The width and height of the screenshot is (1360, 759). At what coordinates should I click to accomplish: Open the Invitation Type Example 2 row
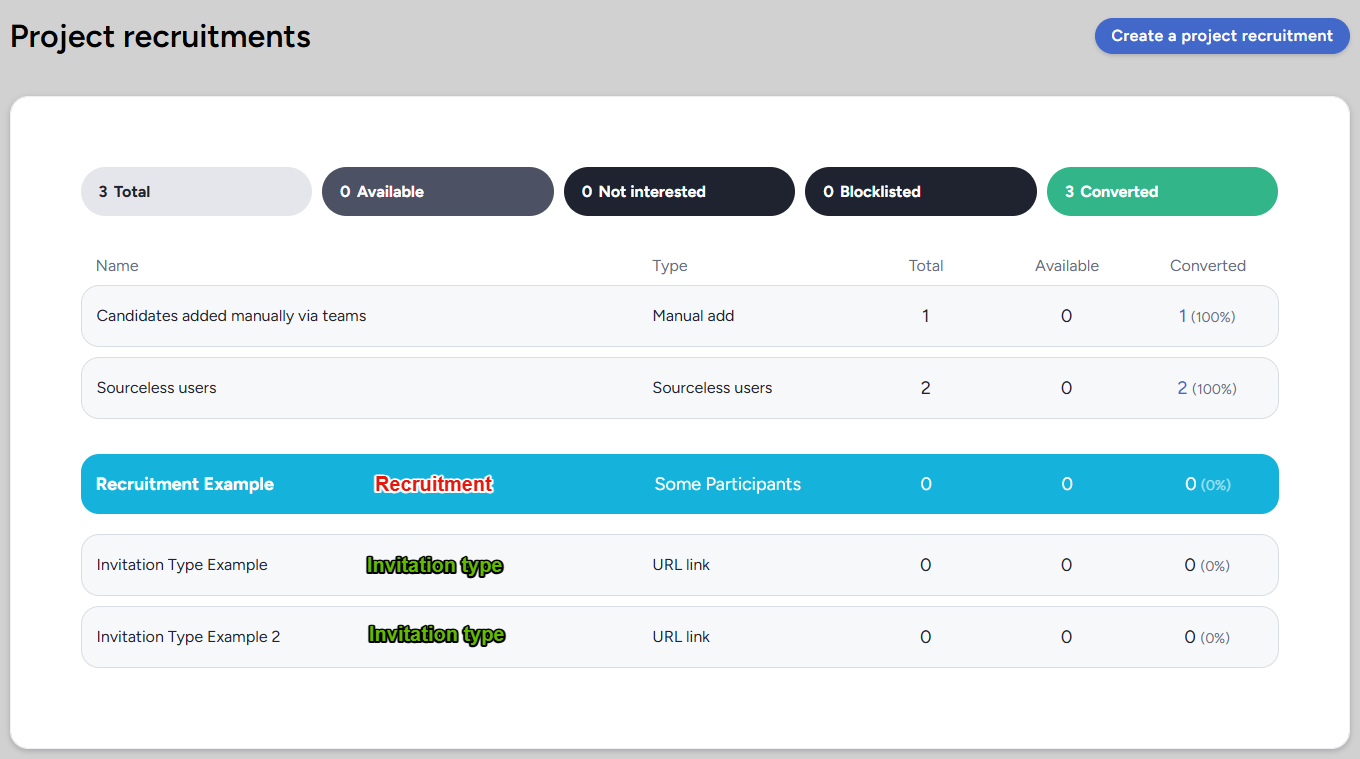[680, 637]
